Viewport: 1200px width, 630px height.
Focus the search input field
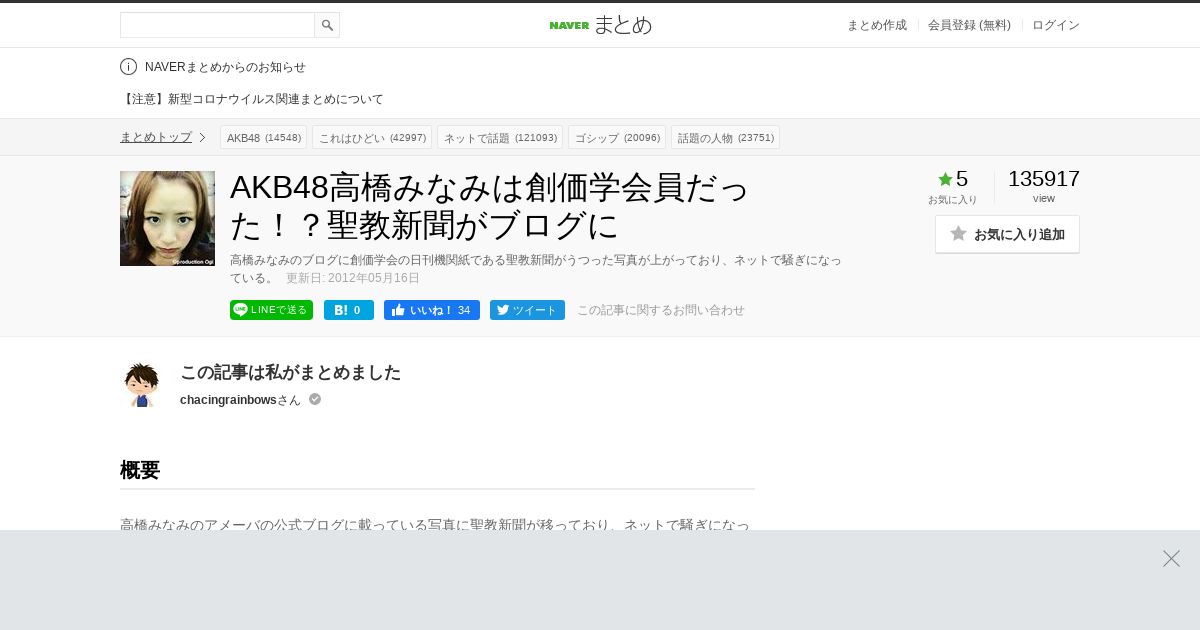[217, 25]
